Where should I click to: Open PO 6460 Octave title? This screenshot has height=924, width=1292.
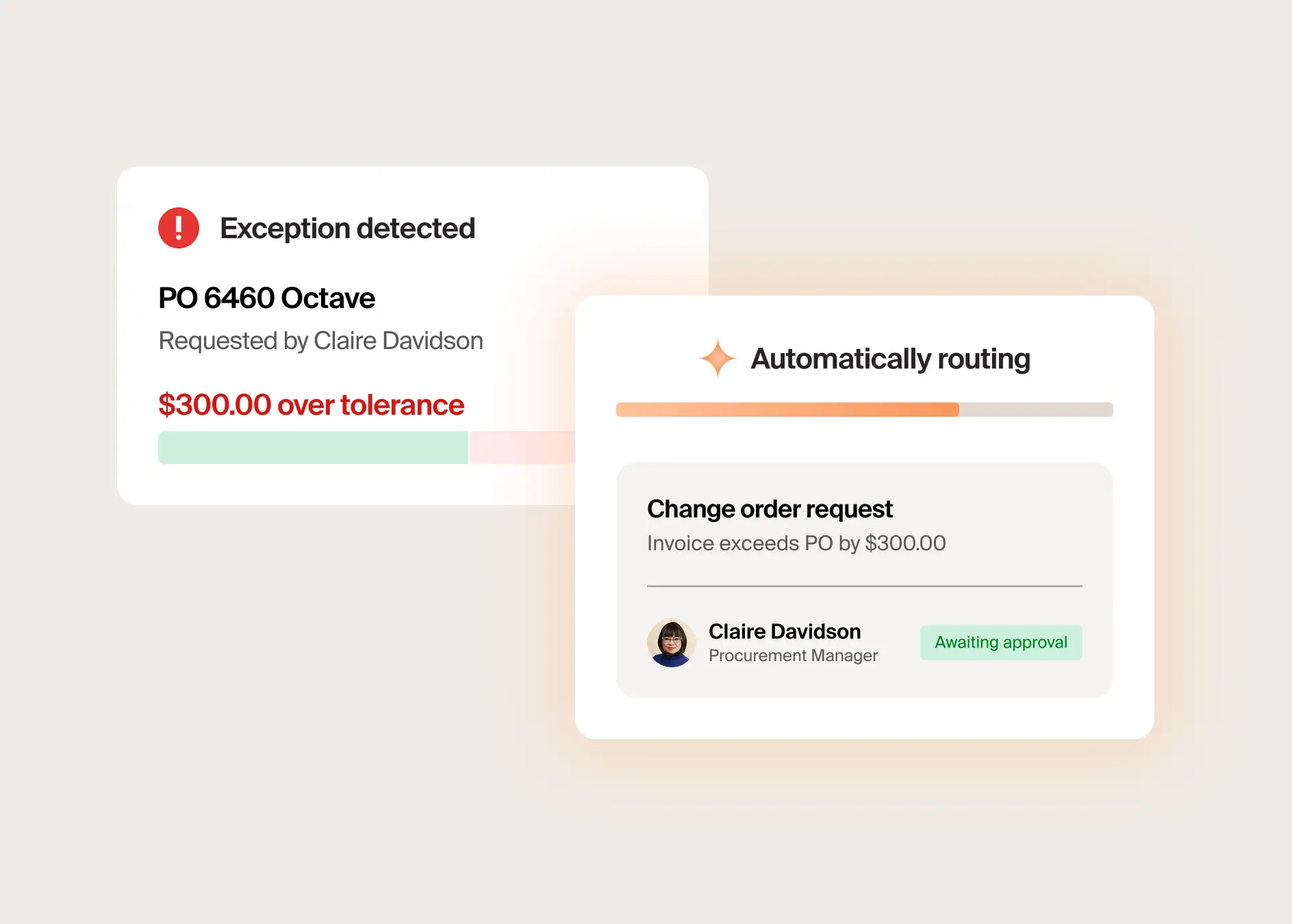[266, 298]
